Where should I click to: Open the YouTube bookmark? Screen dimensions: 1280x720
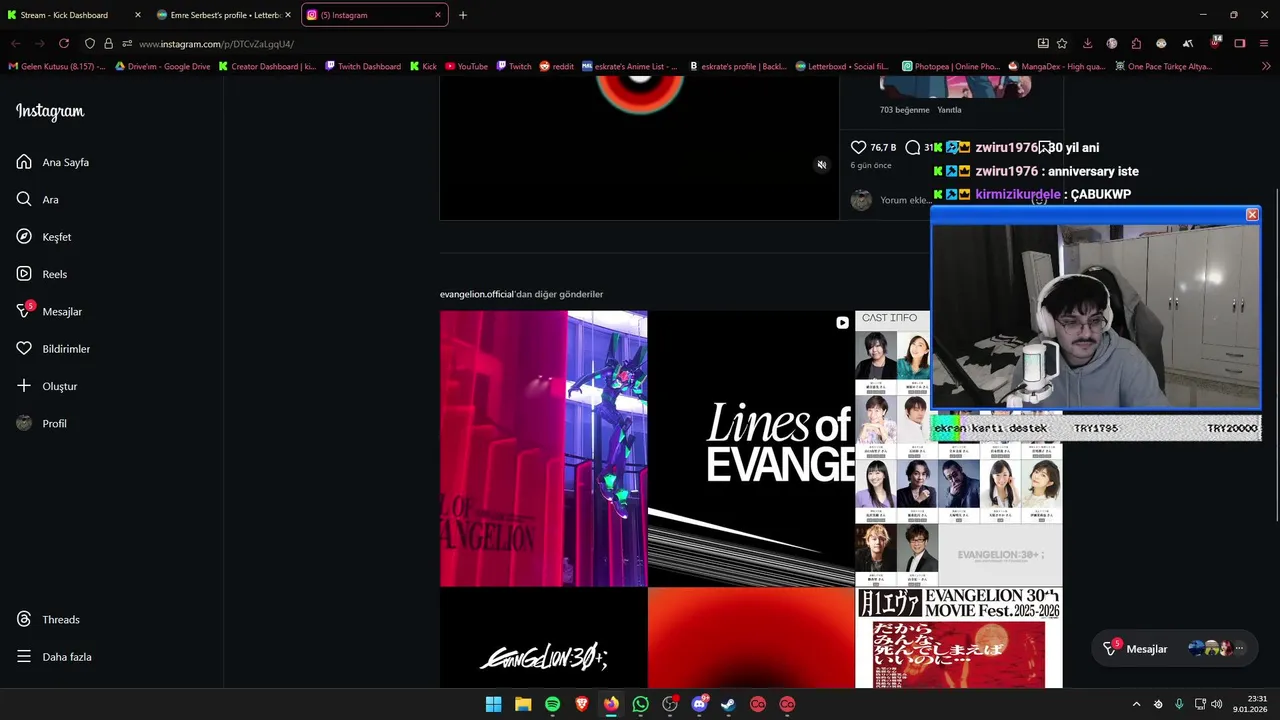click(467, 67)
